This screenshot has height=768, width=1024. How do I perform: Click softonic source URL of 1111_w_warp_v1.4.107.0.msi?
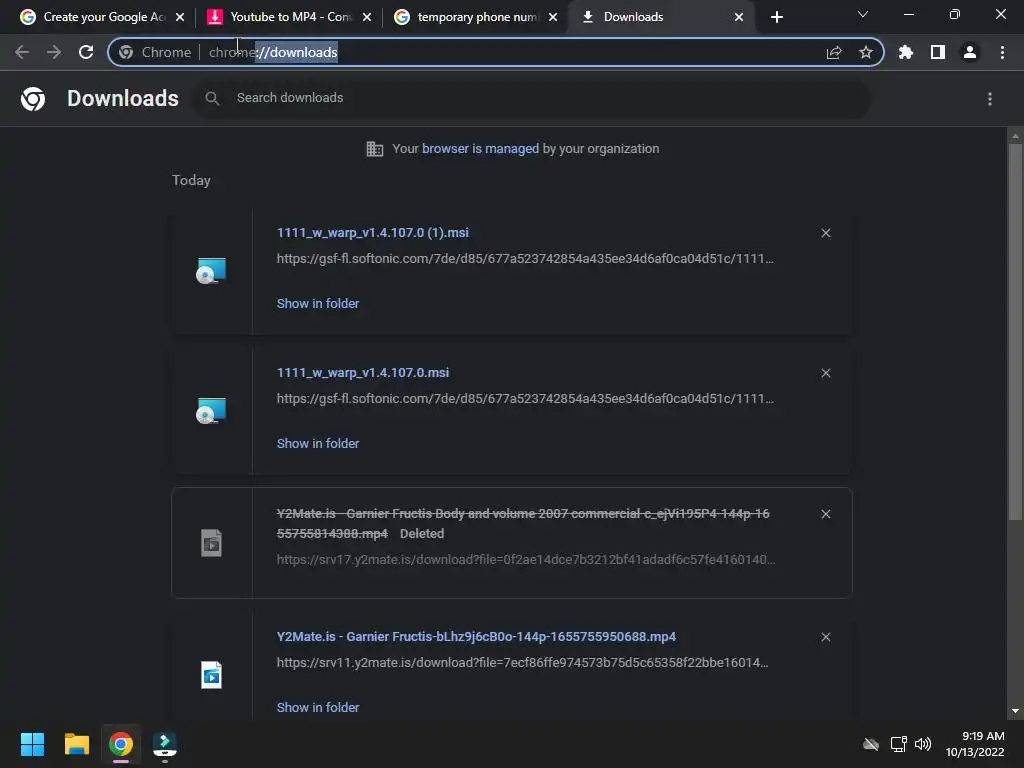(525, 398)
